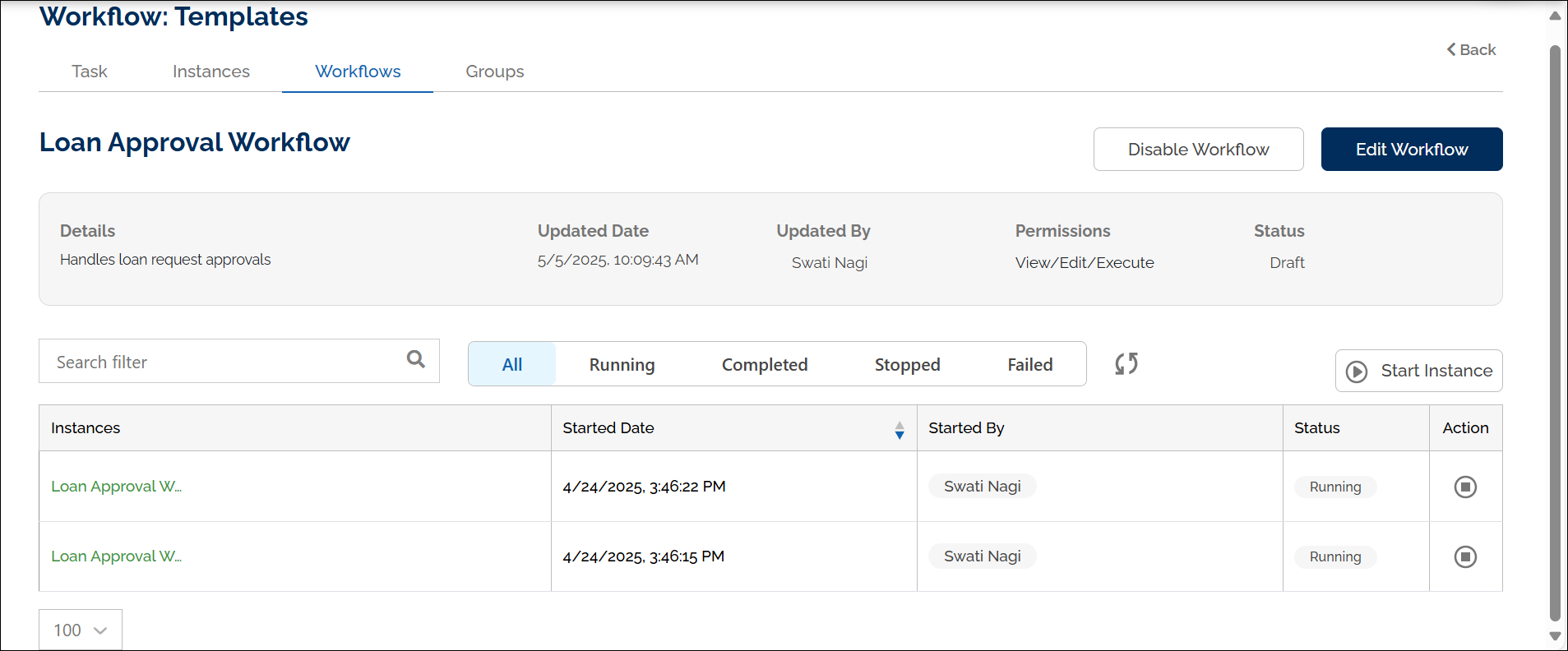This screenshot has height=651, width=1568.
Task: Start a new workflow instance
Action: pos(1418,371)
